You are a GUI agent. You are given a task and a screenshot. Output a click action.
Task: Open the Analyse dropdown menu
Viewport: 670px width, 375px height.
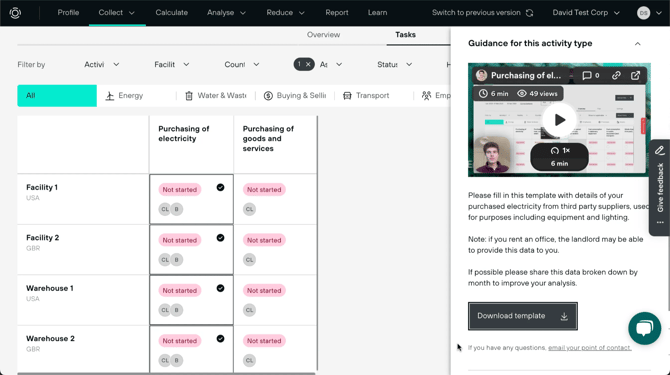coord(226,13)
